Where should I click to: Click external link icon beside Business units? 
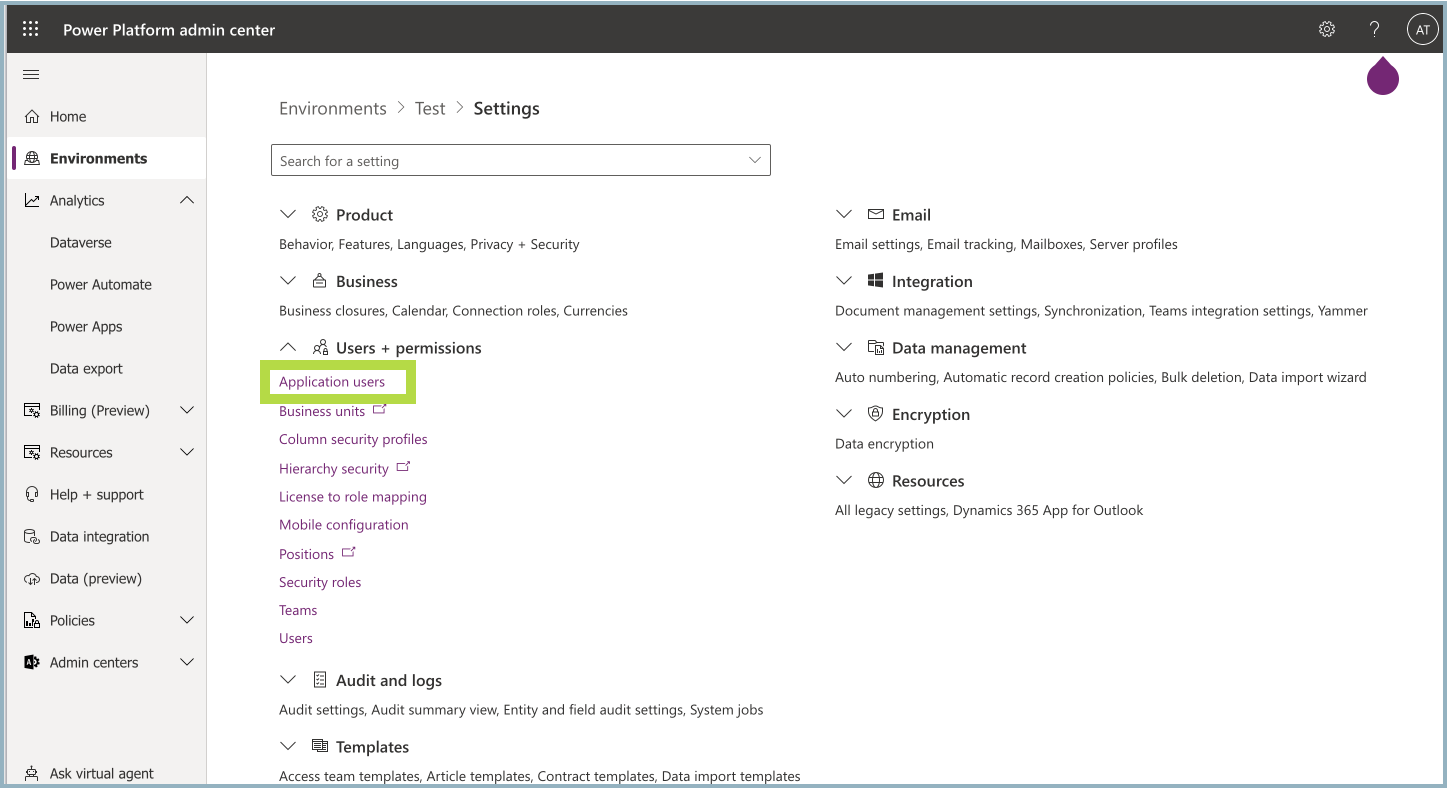coord(380,409)
